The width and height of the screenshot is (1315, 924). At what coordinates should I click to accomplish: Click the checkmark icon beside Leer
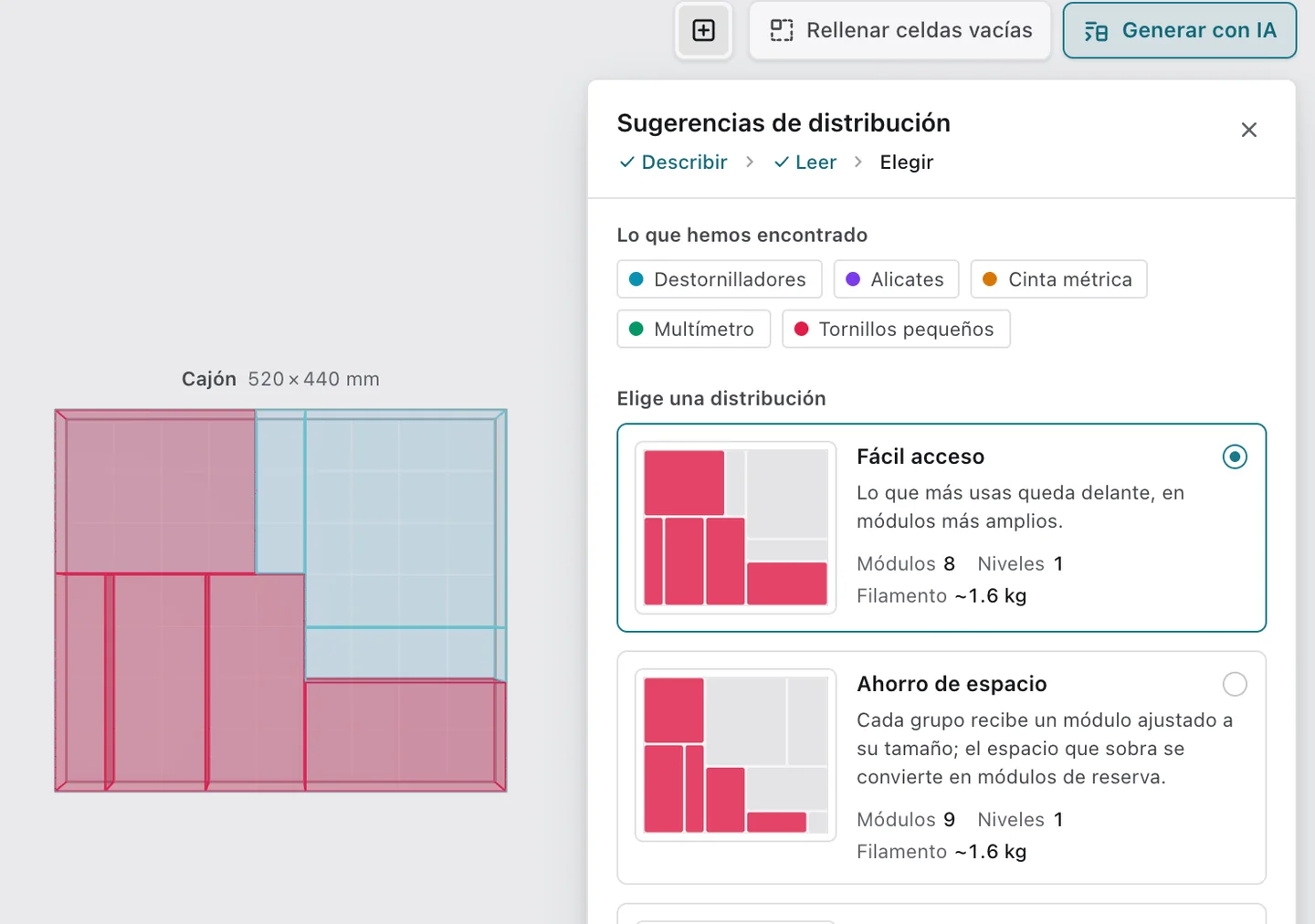coord(782,163)
